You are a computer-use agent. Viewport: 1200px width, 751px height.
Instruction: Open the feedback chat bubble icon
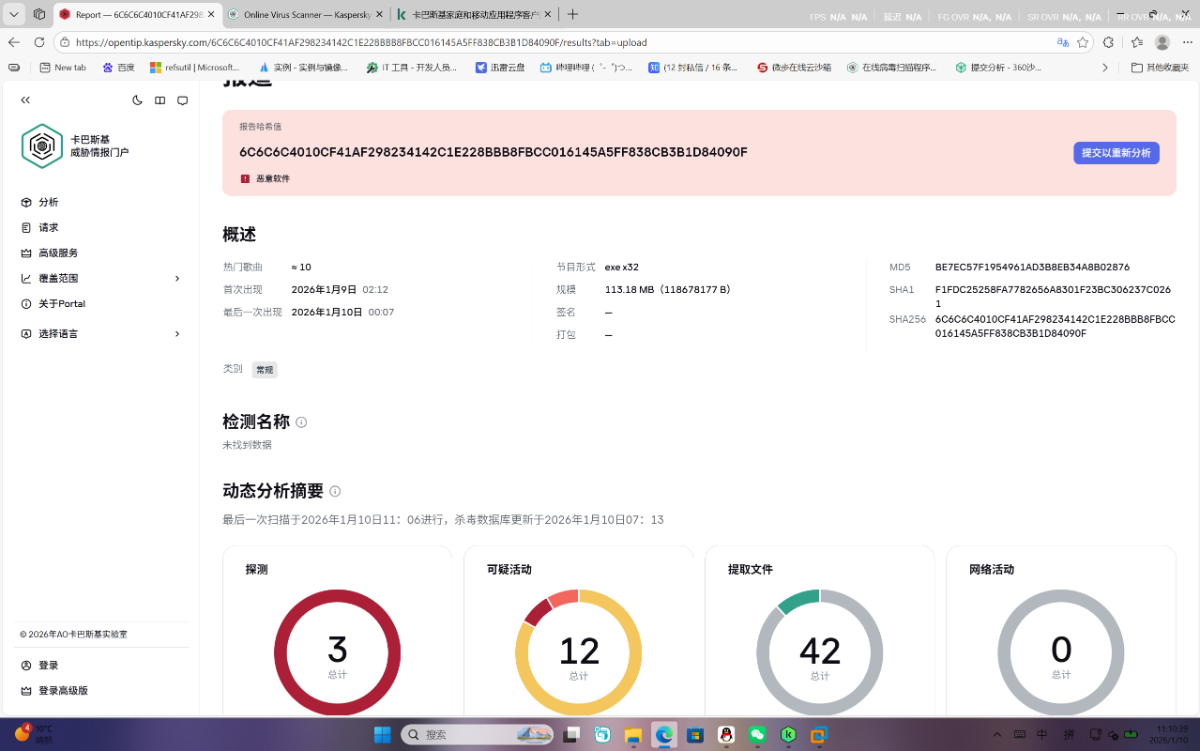point(182,100)
